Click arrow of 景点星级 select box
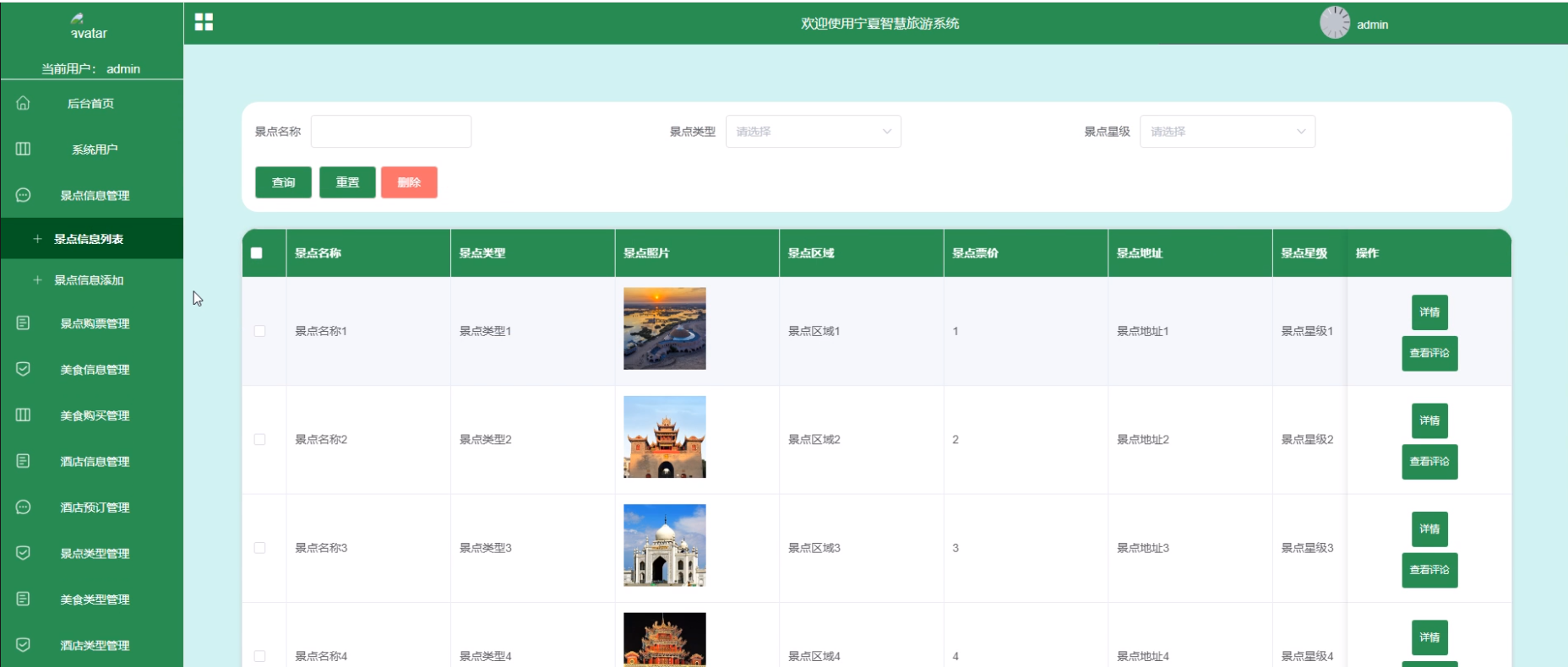Screen dimensions: 1568x667 pos(1301,132)
